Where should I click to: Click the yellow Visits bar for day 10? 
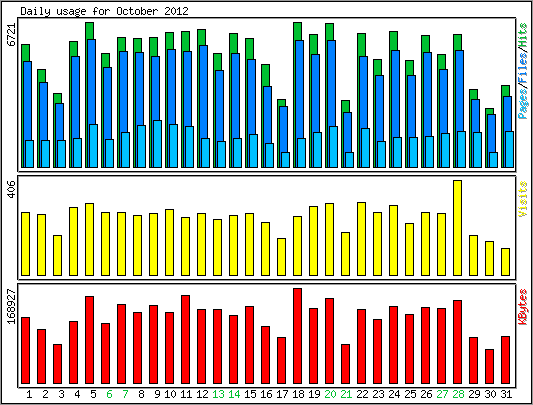tap(170, 242)
